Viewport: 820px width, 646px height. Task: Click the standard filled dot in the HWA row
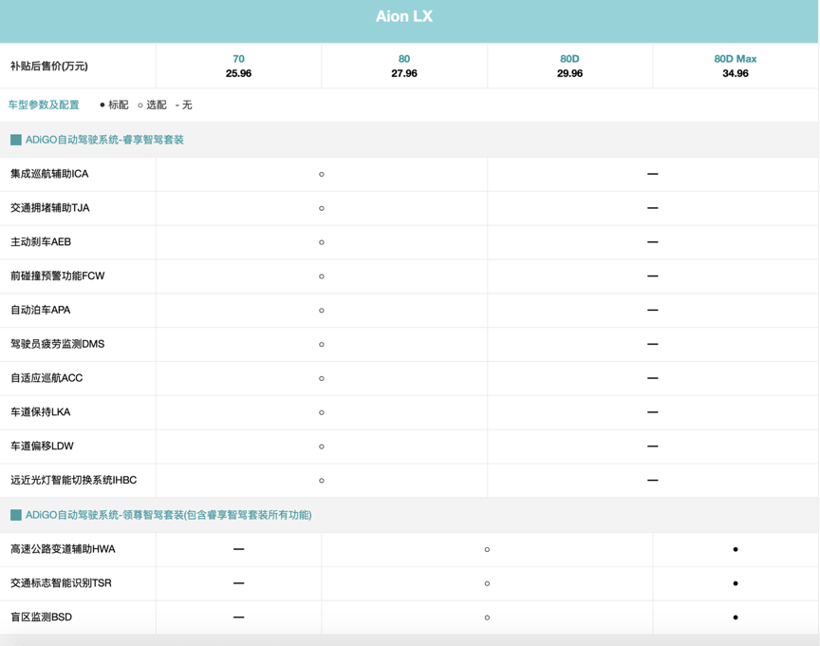[x=735, y=549]
